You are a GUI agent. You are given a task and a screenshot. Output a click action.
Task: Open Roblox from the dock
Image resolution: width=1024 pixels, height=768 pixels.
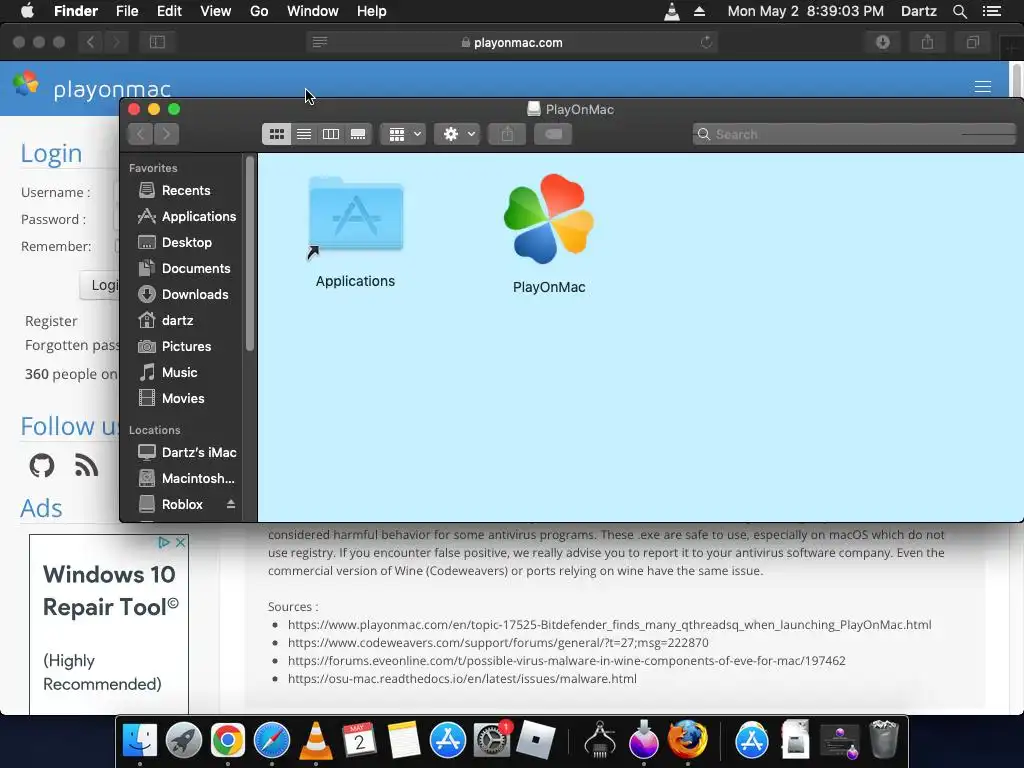535,741
